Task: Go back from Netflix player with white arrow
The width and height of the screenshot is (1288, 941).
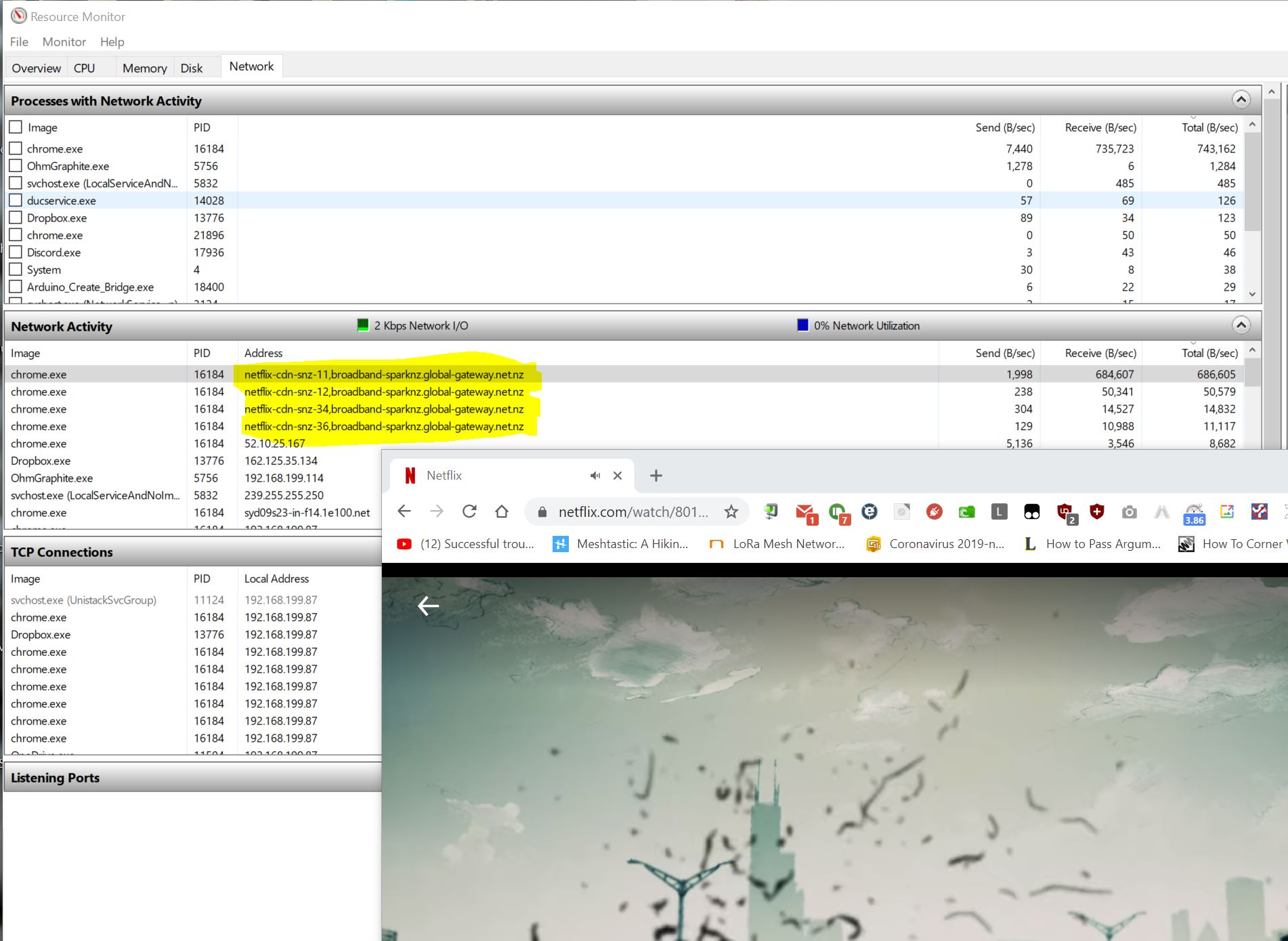Action: click(428, 606)
